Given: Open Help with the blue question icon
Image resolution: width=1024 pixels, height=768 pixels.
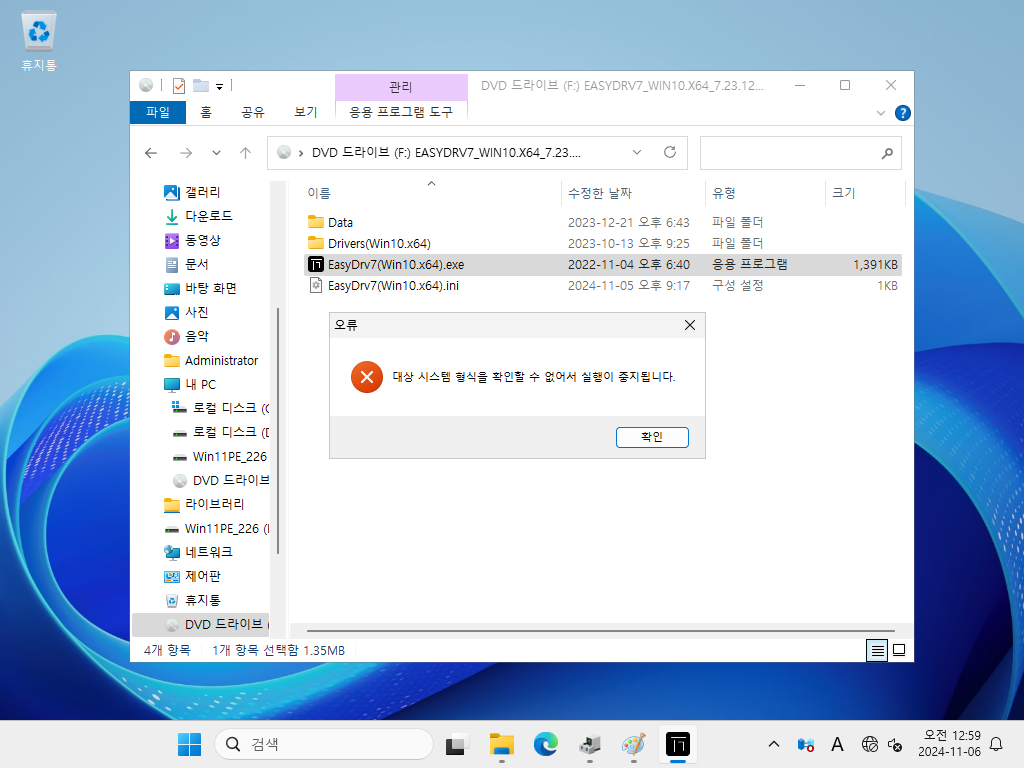Looking at the screenshot, I should [x=903, y=113].
